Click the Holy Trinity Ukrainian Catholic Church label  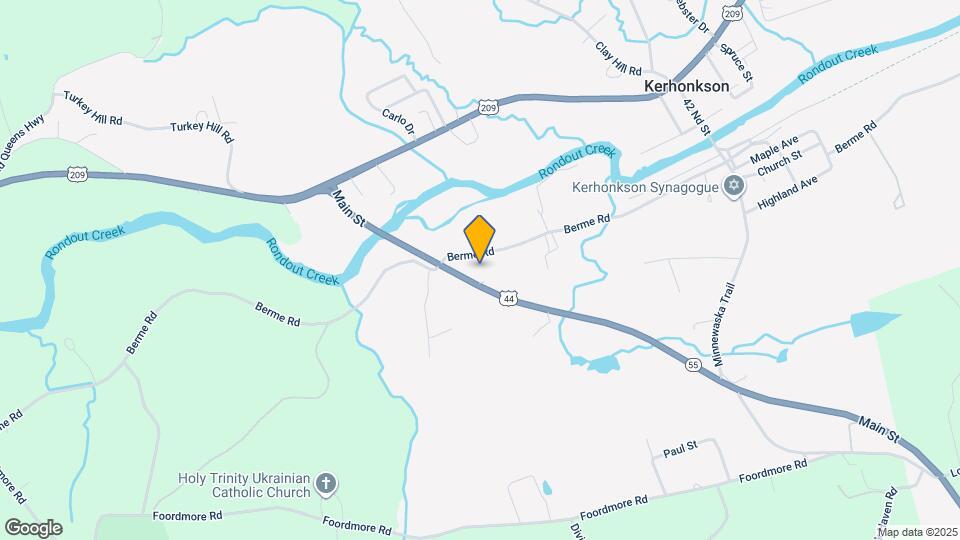click(244, 485)
